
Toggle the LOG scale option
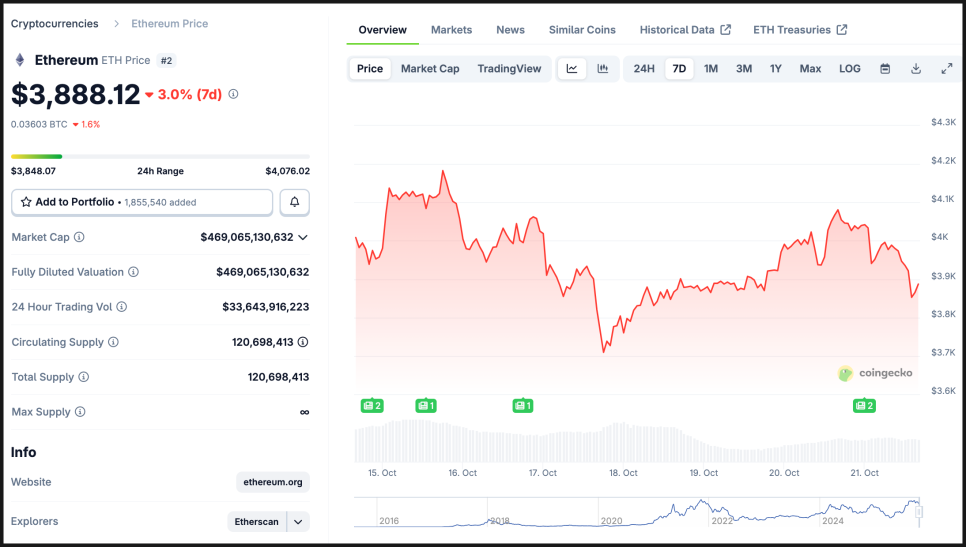(850, 69)
